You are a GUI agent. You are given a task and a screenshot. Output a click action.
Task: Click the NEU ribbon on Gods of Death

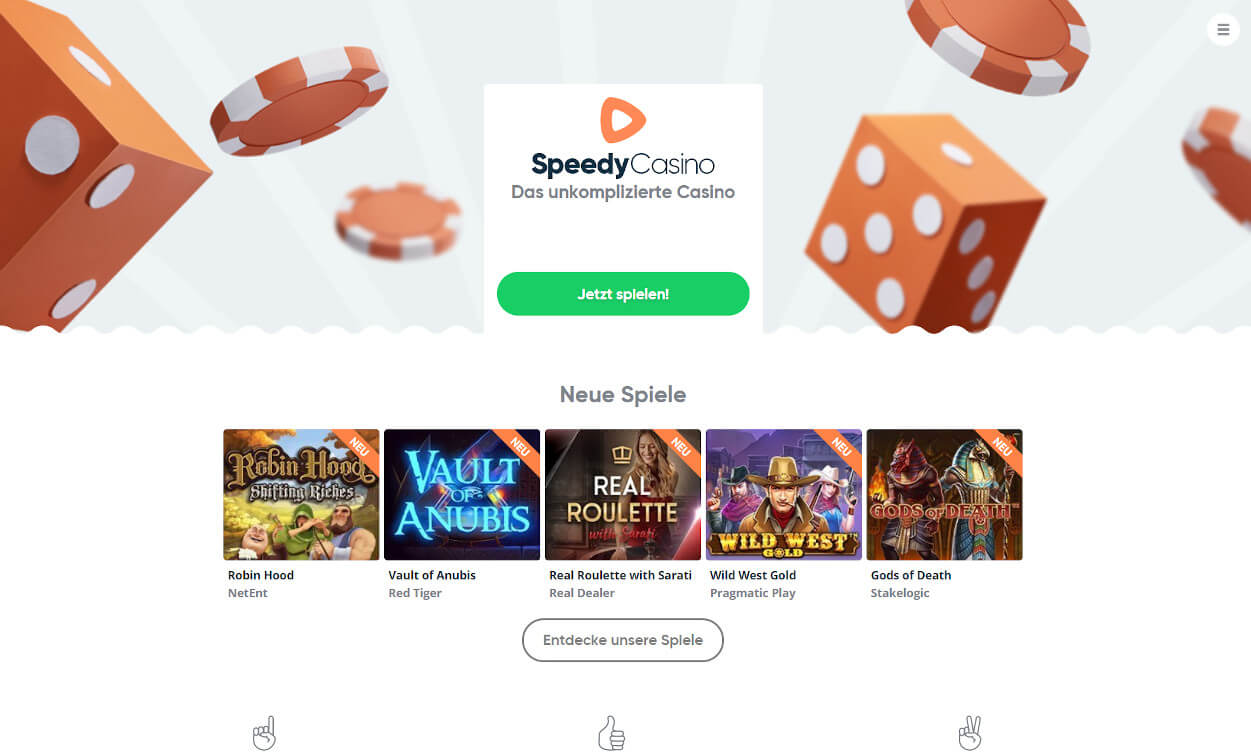pyautogui.click(x=1000, y=446)
